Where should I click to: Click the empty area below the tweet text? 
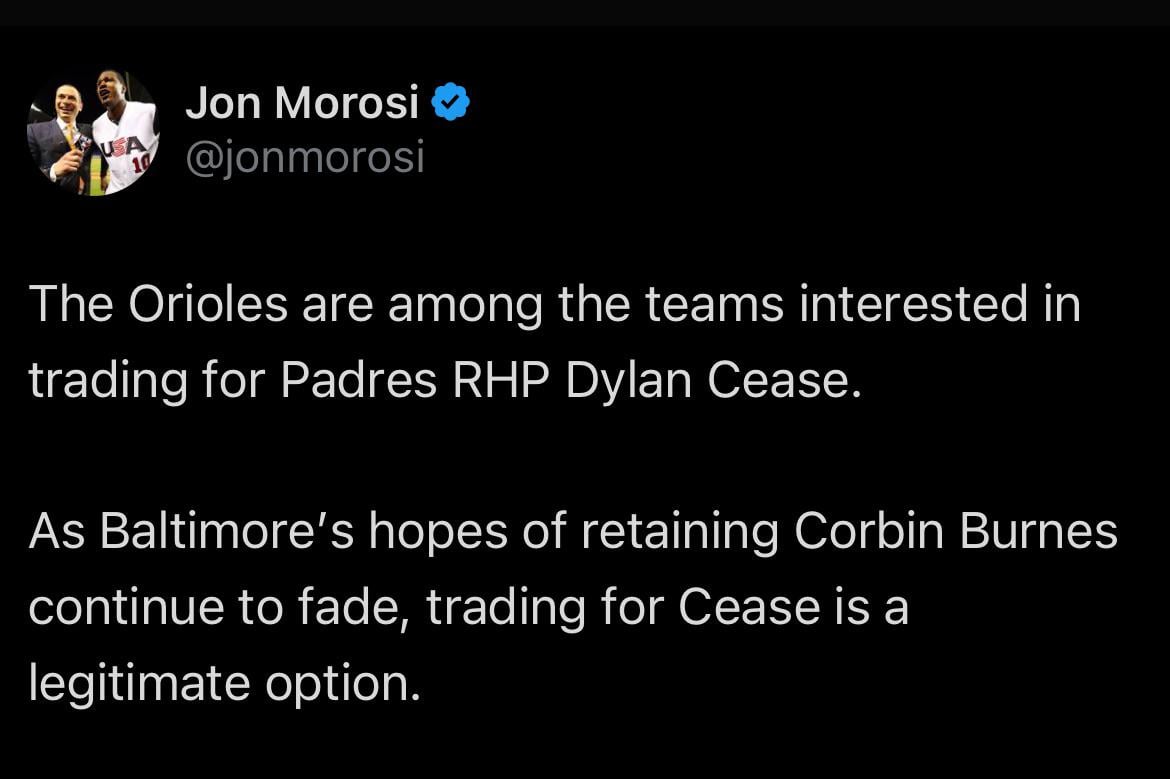pyautogui.click(x=585, y=745)
